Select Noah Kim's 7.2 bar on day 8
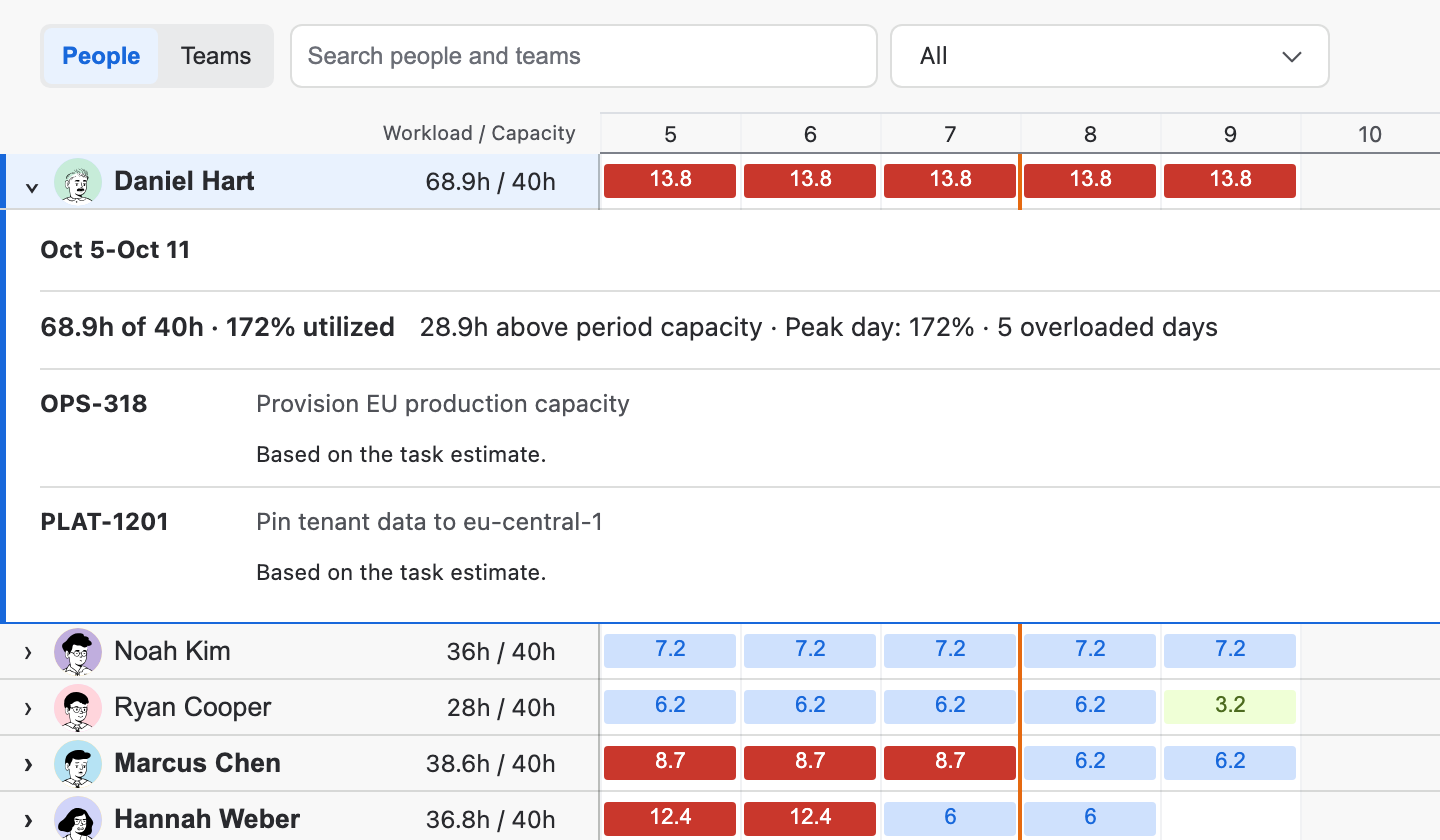Image resolution: width=1440 pixels, height=840 pixels. point(1090,651)
